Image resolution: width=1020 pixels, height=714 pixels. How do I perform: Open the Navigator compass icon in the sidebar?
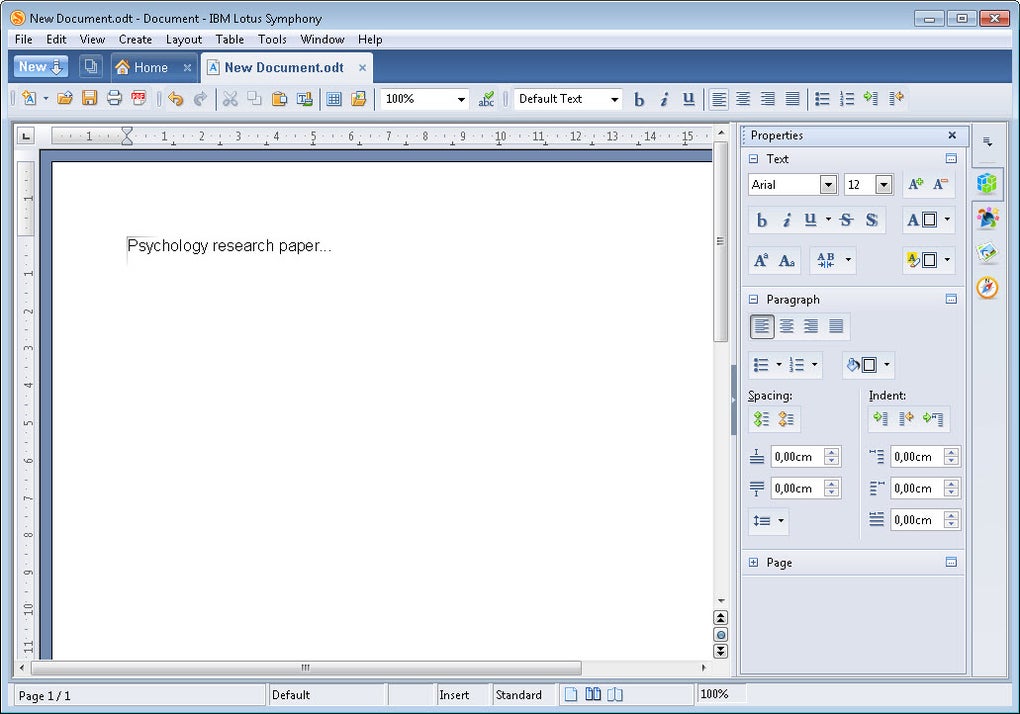tap(987, 287)
